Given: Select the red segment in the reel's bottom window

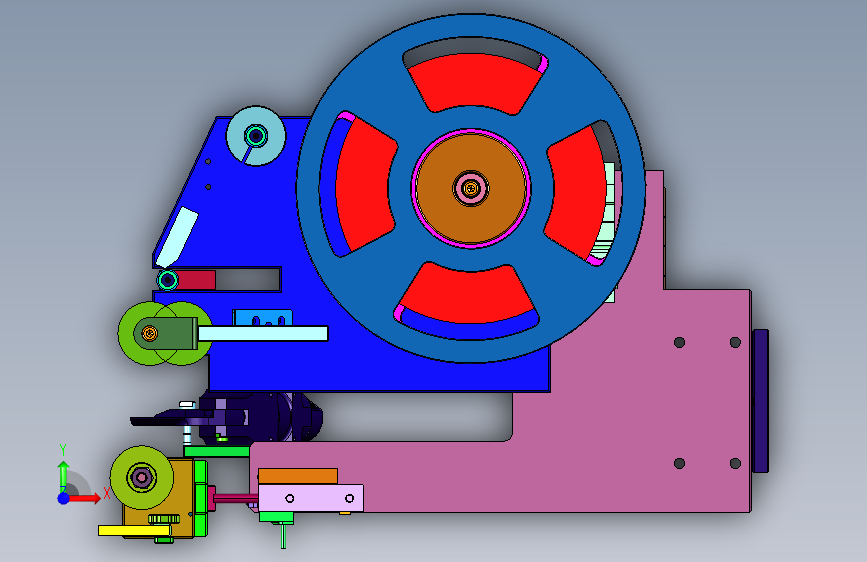Looking at the screenshot, I should [x=468, y=293].
